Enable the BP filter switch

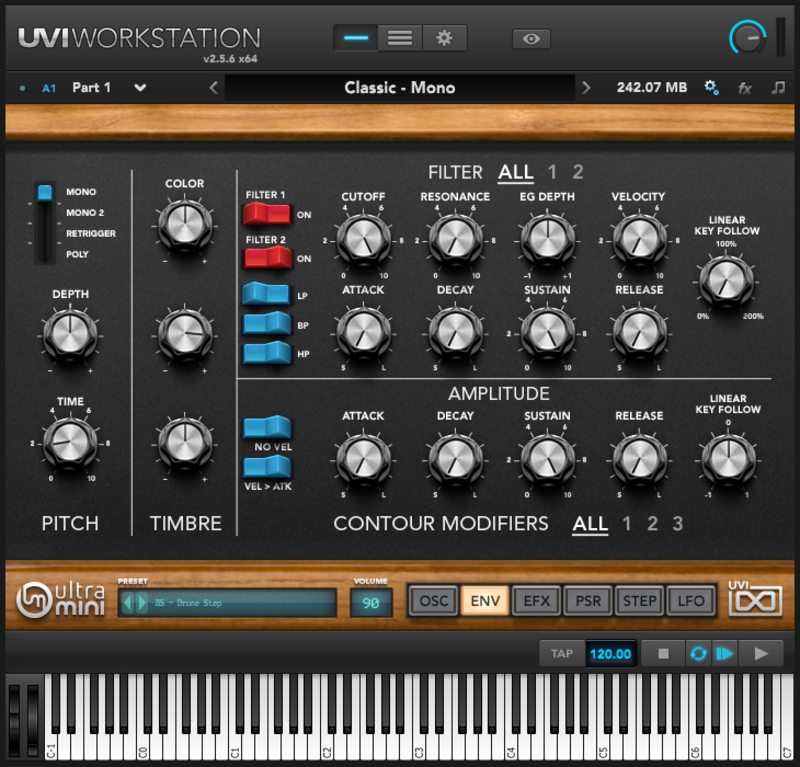[266, 324]
